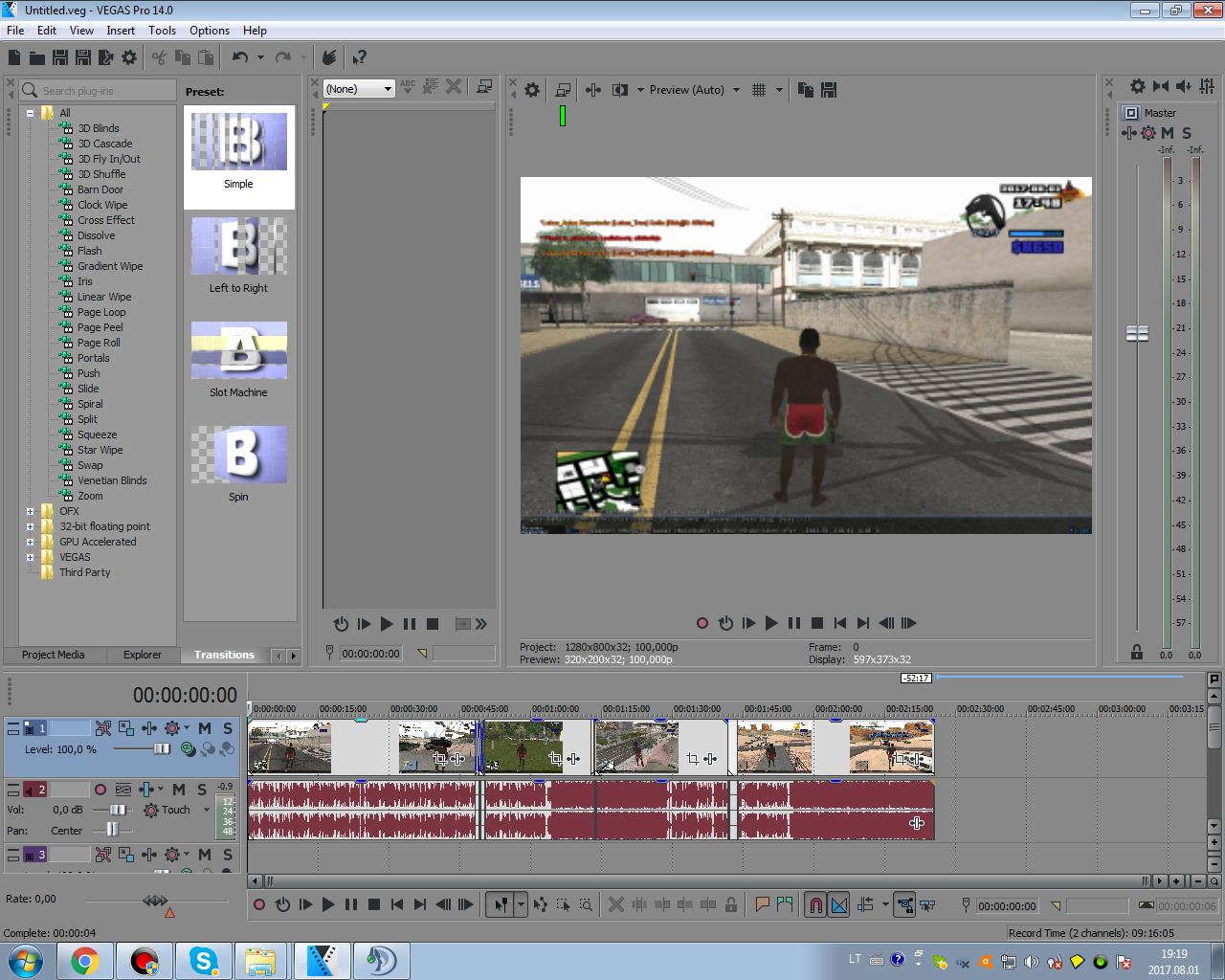The image size is (1225, 980).
Task: Switch to the Explorer tab
Action: click(x=142, y=655)
